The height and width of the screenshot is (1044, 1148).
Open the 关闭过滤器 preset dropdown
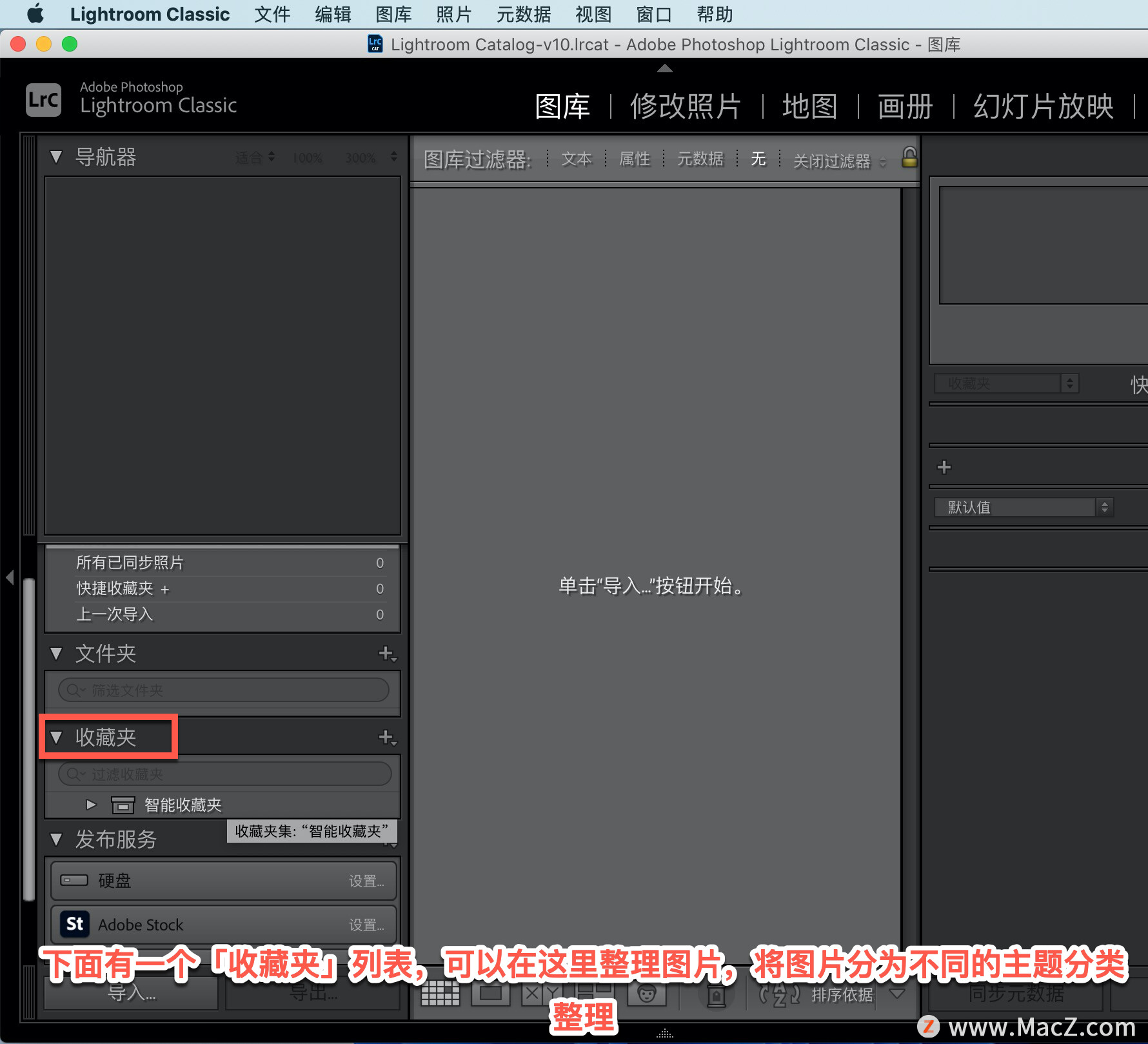pos(840,161)
